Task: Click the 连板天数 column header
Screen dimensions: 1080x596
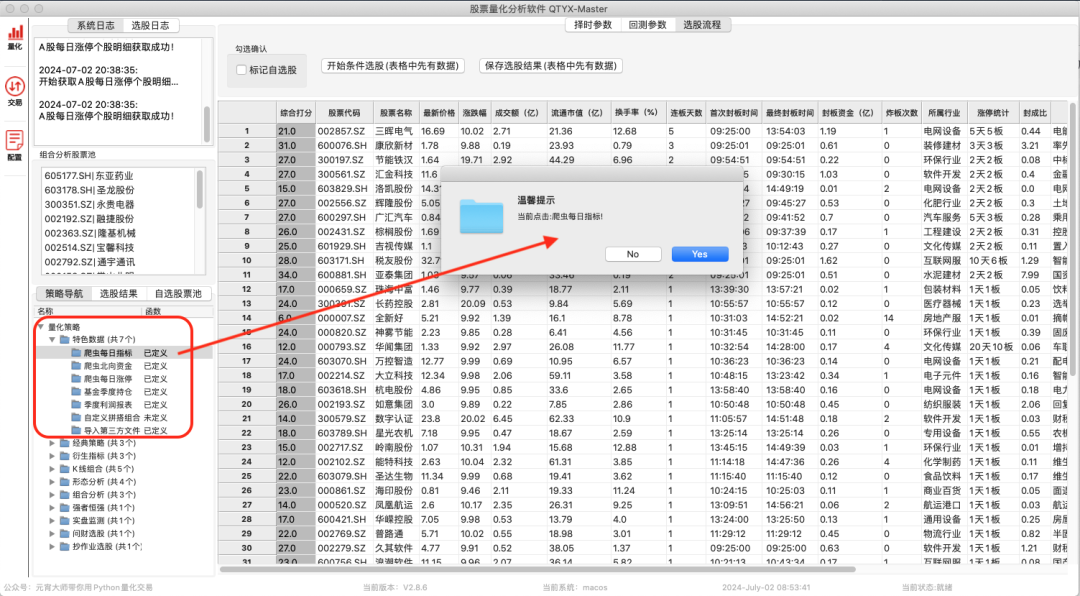Action: click(x=686, y=112)
